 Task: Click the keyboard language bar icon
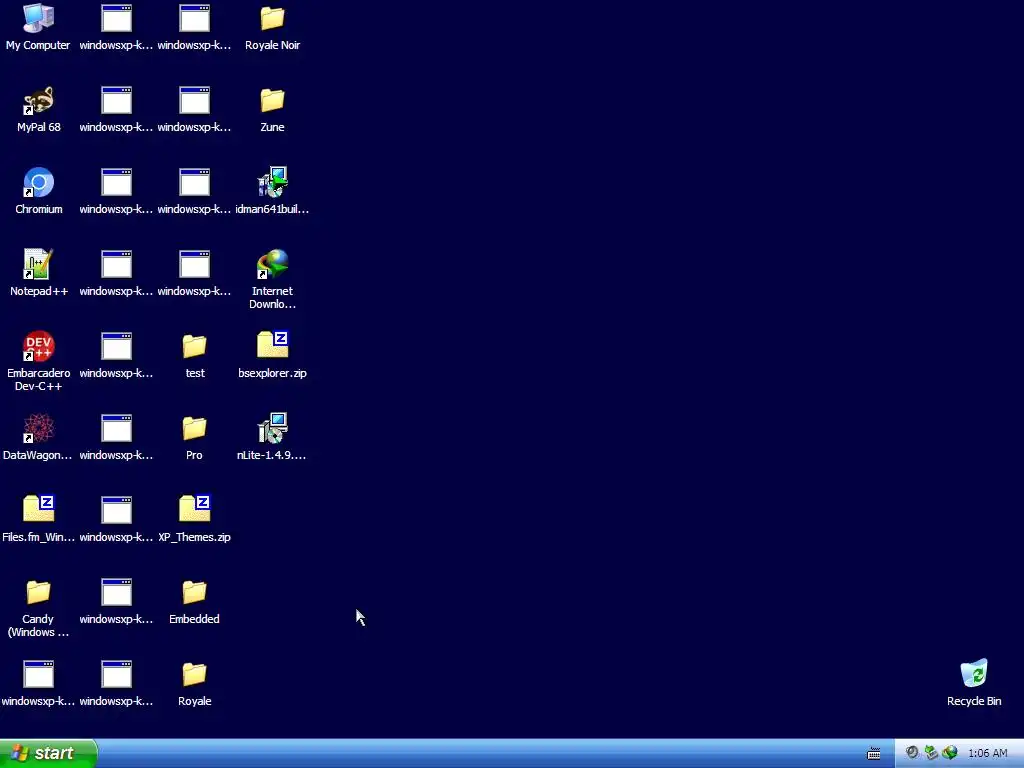pos(874,754)
